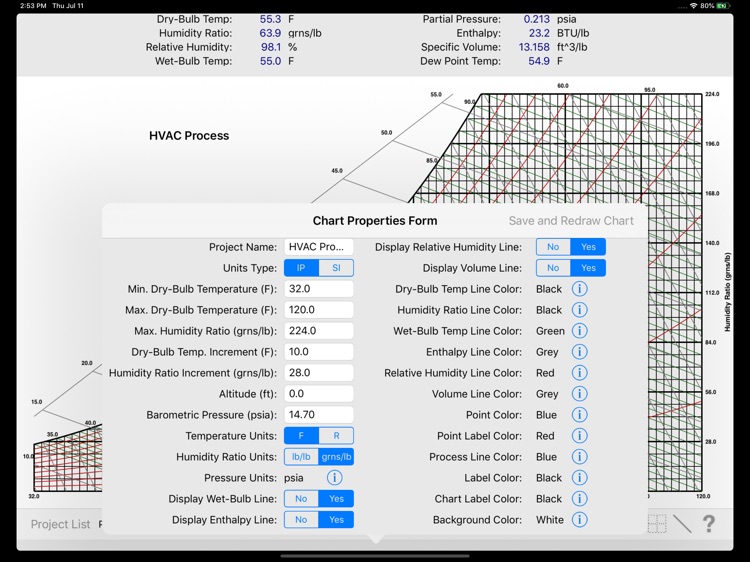Check battery status icon in status bar

coord(724,6)
